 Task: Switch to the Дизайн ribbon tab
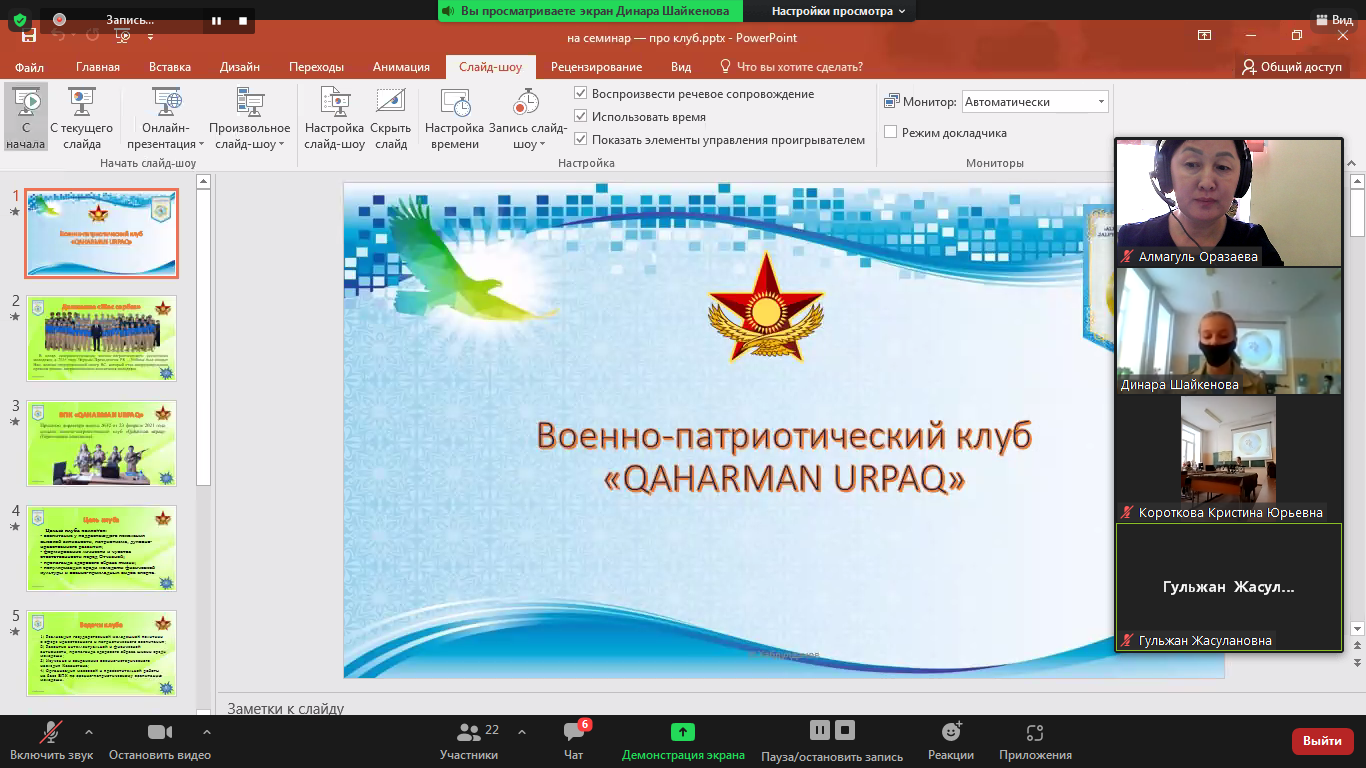[240, 67]
